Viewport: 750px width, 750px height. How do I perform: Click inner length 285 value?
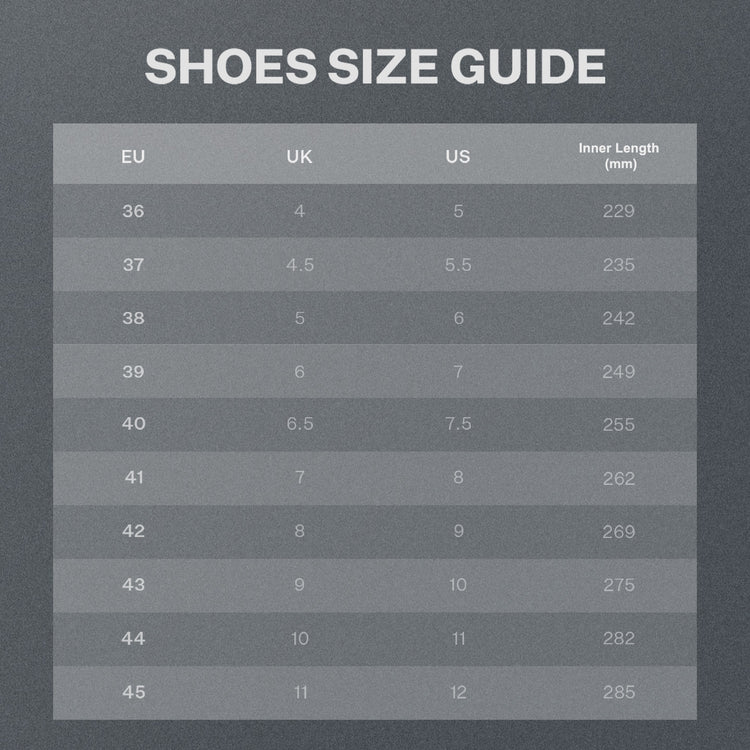tap(619, 692)
